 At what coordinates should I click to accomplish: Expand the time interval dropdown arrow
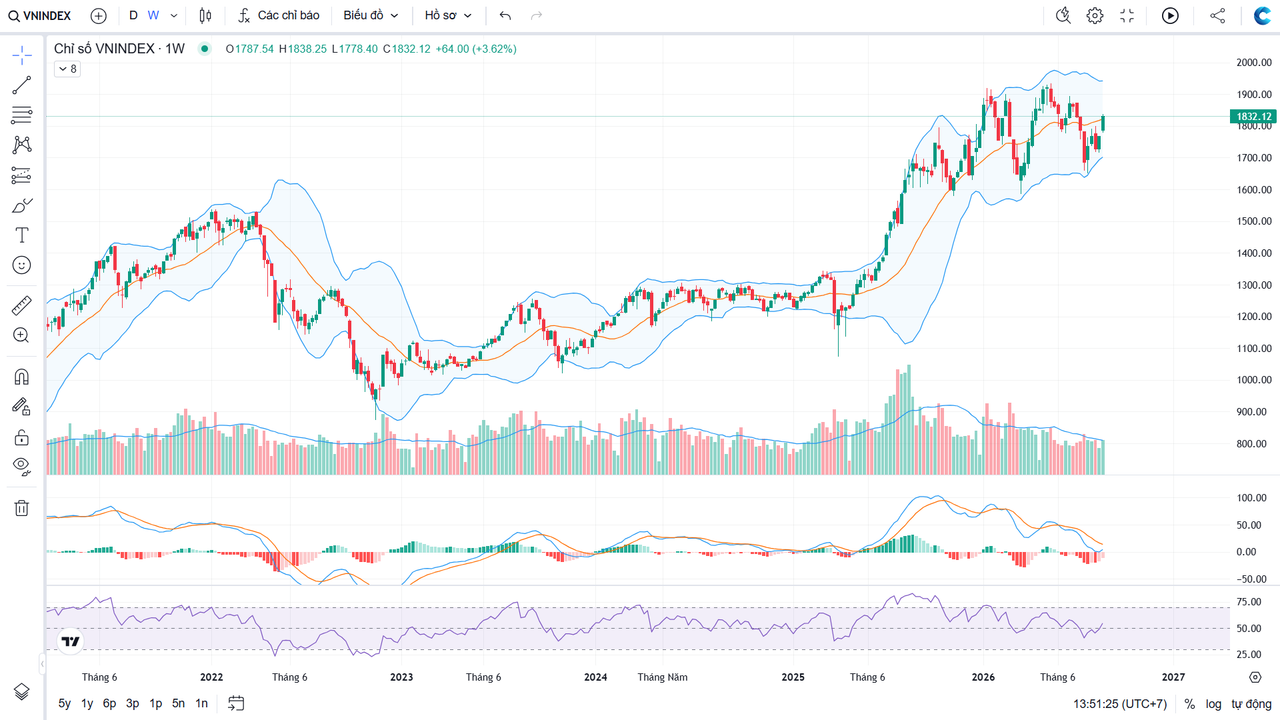(x=174, y=16)
